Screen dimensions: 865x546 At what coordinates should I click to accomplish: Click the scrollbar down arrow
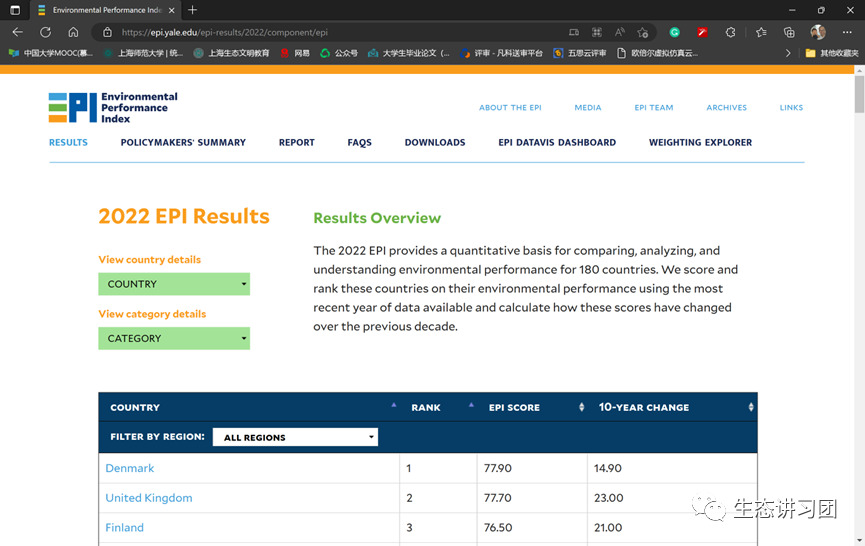click(859, 541)
